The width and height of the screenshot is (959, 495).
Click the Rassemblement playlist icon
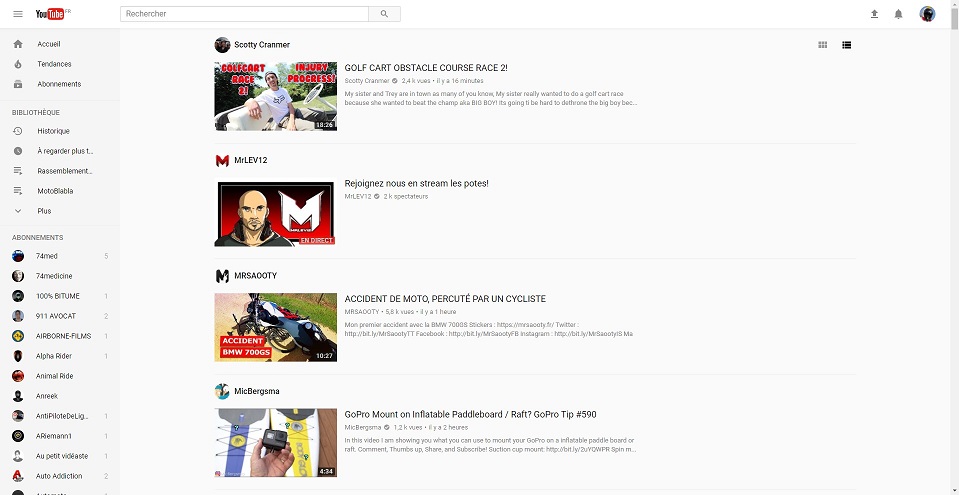pos(18,171)
